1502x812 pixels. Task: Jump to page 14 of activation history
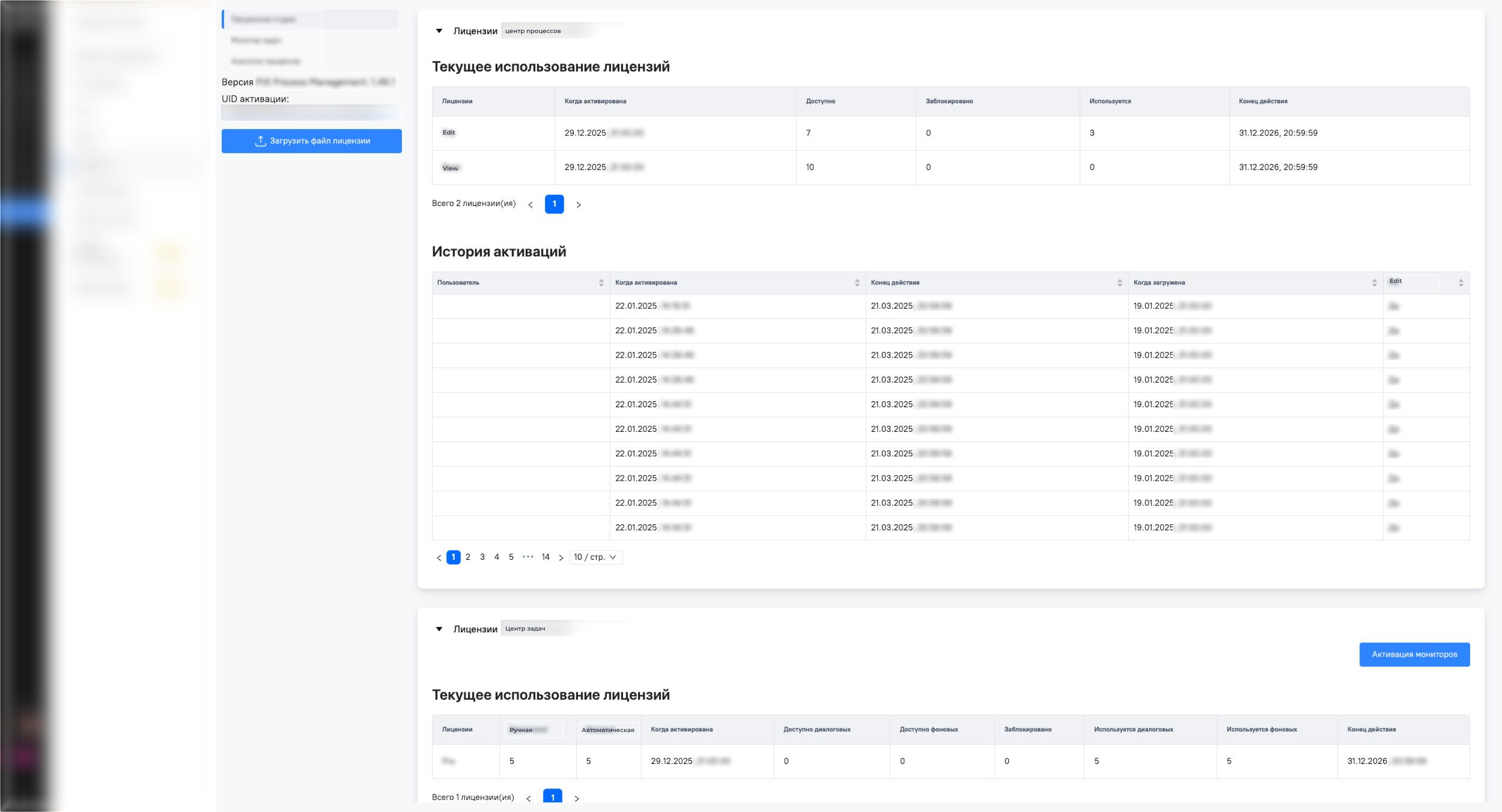(545, 557)
